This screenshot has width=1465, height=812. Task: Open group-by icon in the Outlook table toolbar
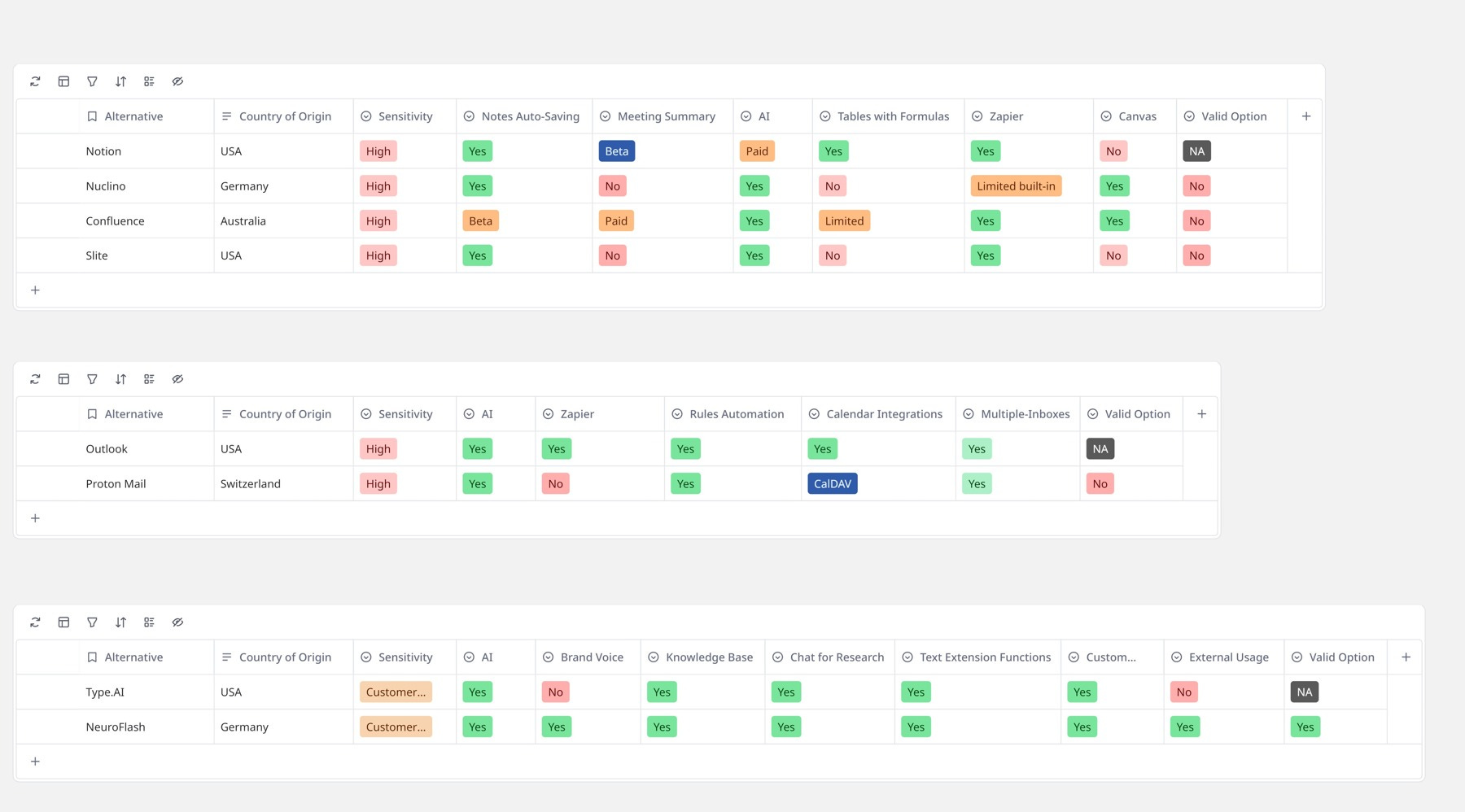[149, 379]
